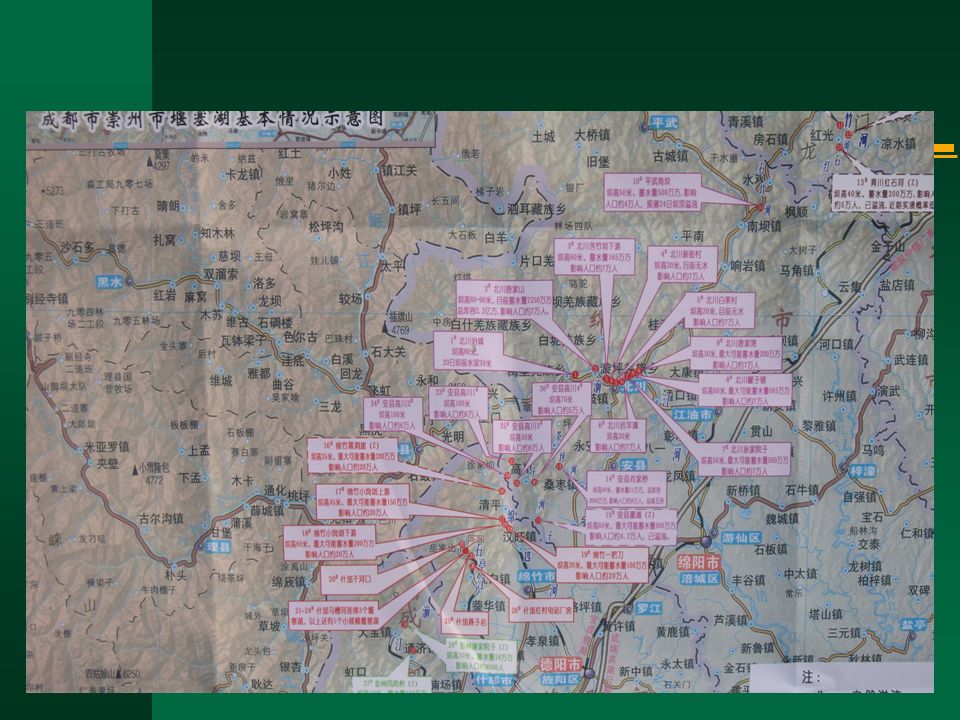The image size is (960, 720).
Task: Select the 马角镇 place name
Action: tap(797, 270)
